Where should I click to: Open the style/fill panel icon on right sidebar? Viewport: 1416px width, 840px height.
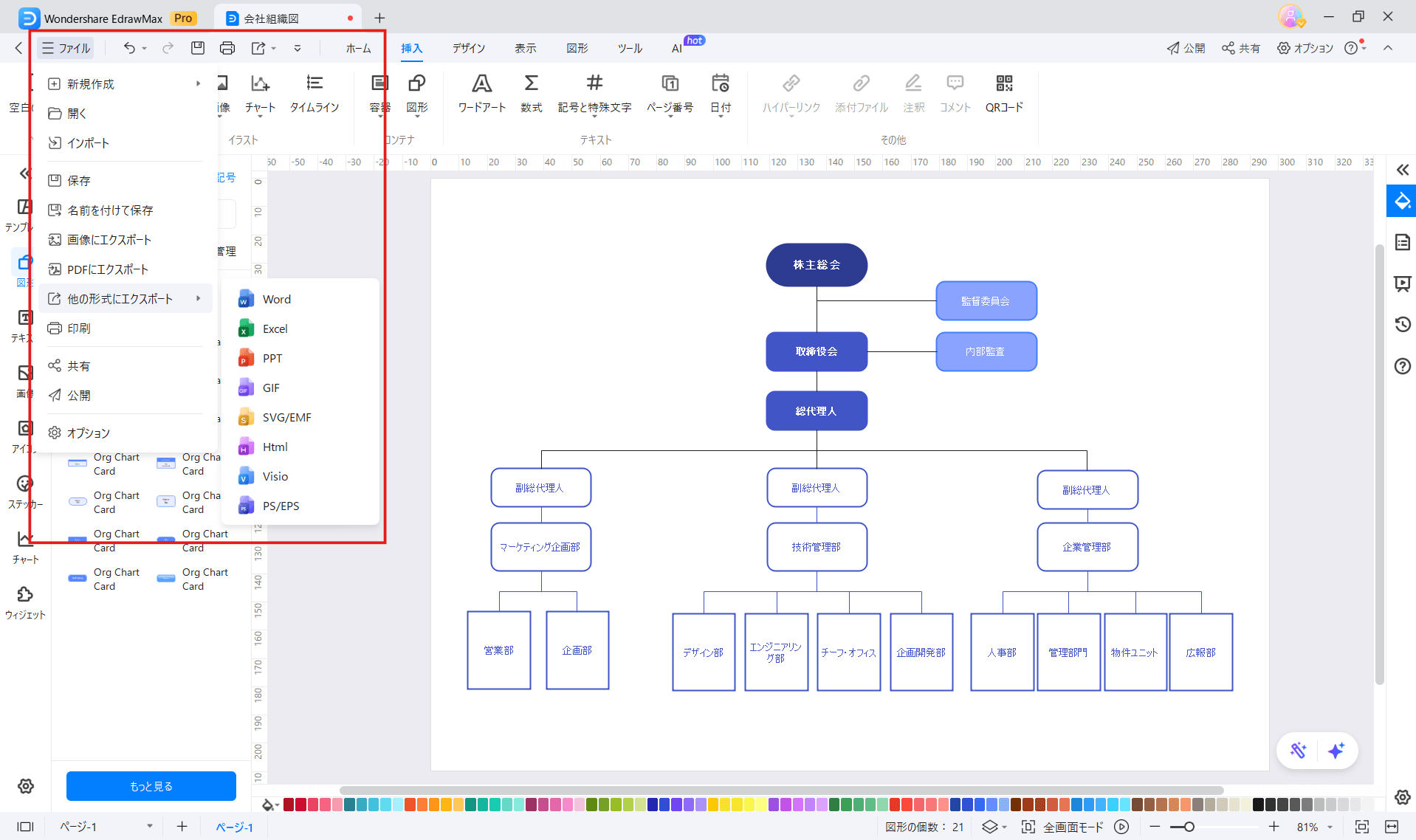point(1402,201)
